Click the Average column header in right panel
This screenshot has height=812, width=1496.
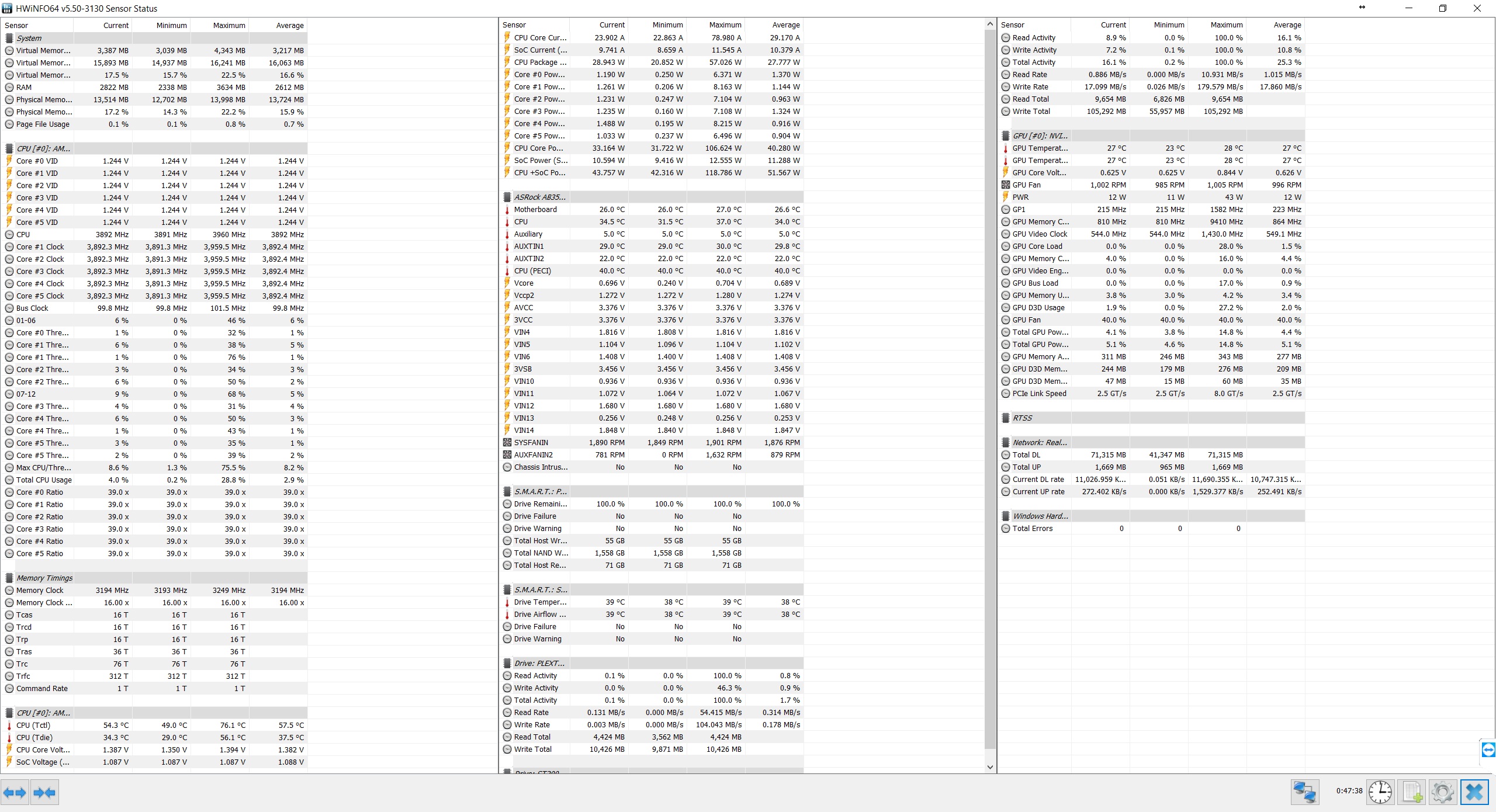point(1287,25)
